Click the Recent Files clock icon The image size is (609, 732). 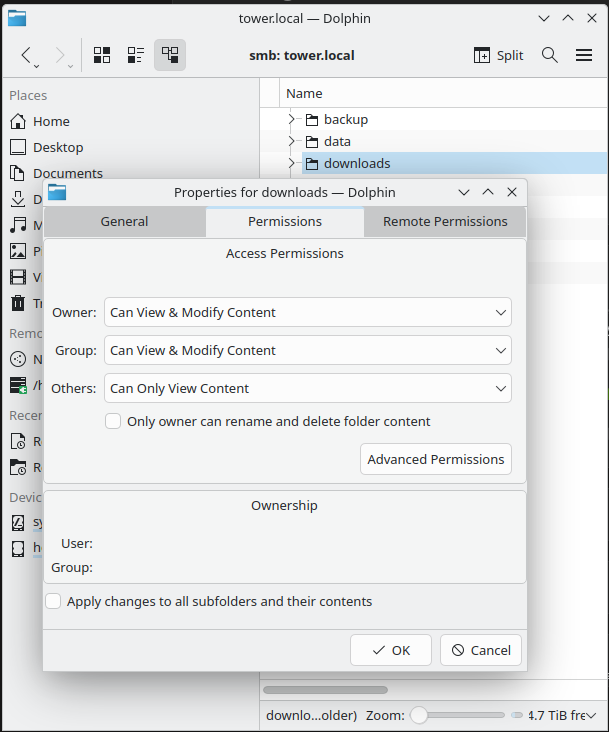pyautogui.click(x=18, y=441)
